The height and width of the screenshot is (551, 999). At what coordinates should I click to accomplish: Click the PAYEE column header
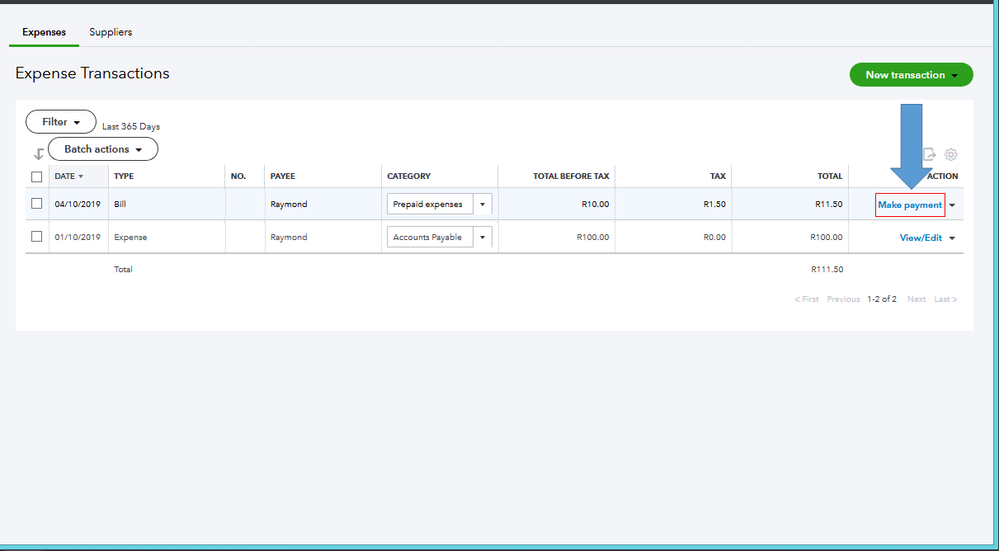(283, 176)
